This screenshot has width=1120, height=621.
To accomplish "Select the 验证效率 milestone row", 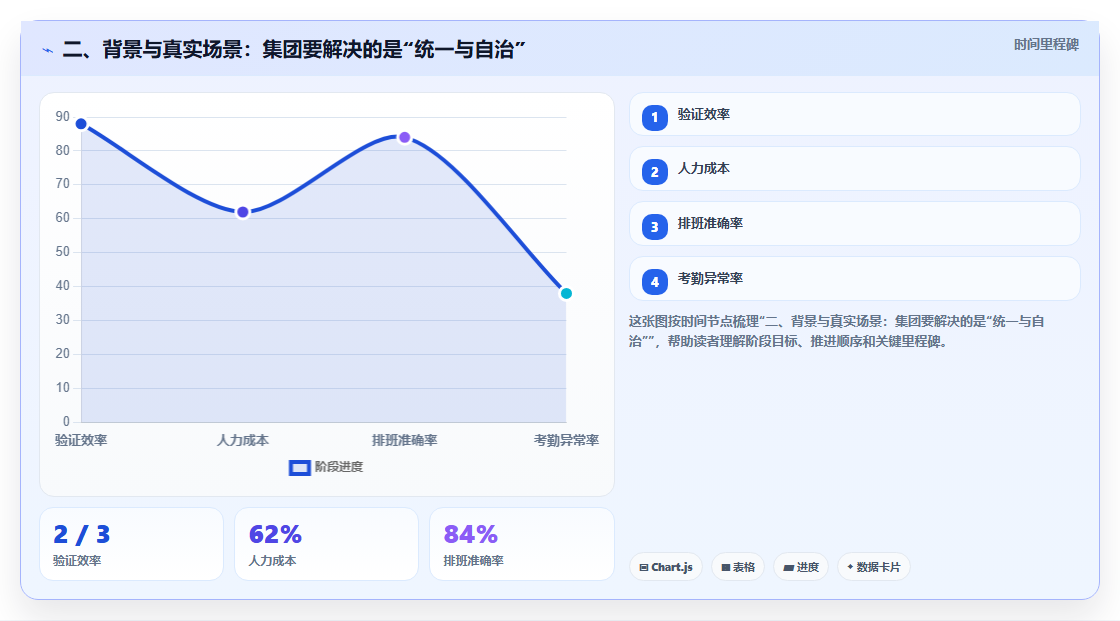I will 854,114.
